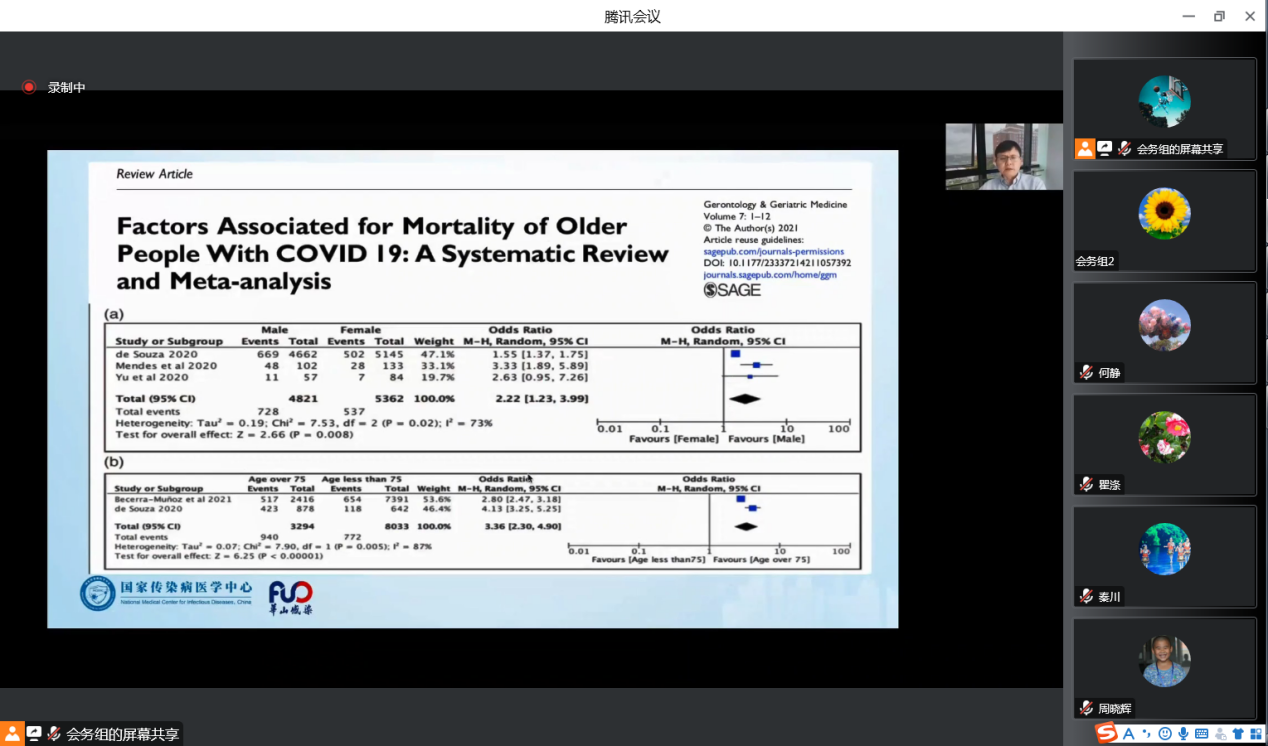Open Sogou skin shirt icon
The width and height of the screenshot is (1268, 746).
(x=1238, y=734)
